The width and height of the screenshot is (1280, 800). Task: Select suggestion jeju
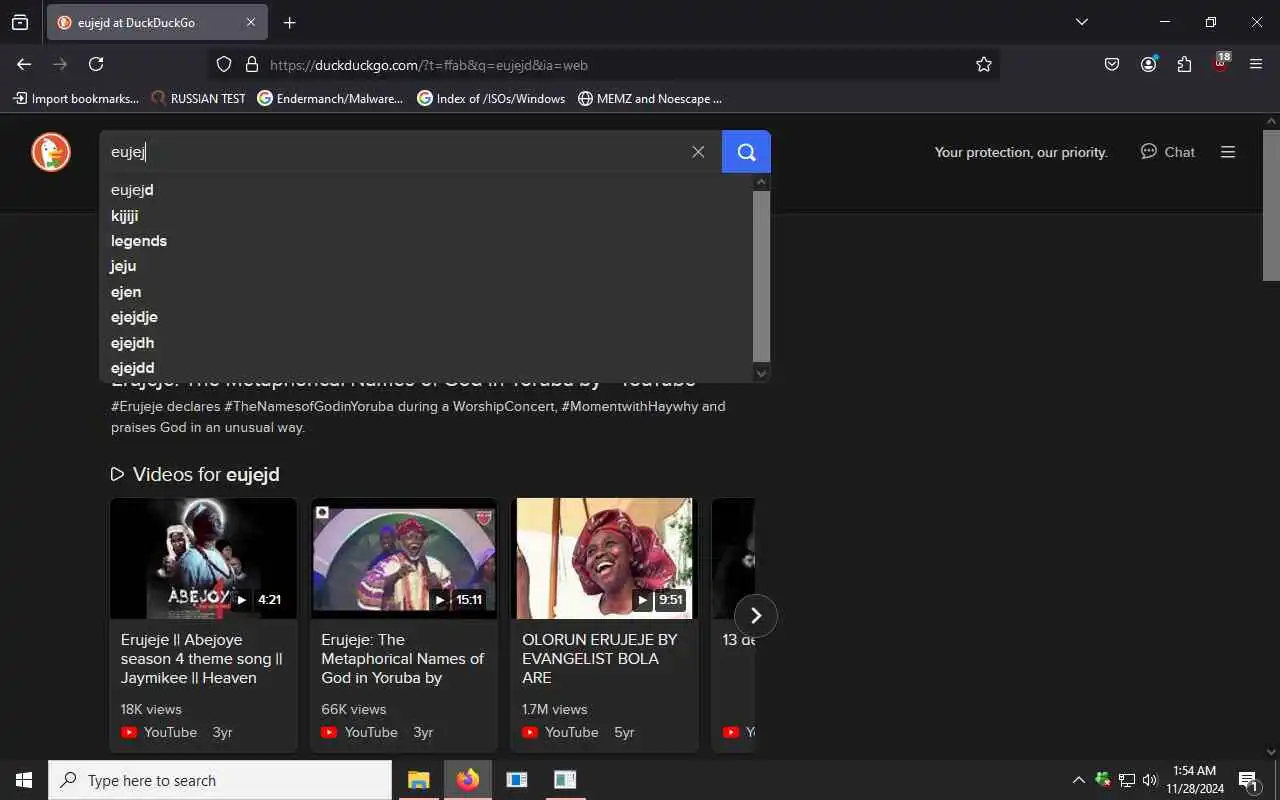pos(427,266)
